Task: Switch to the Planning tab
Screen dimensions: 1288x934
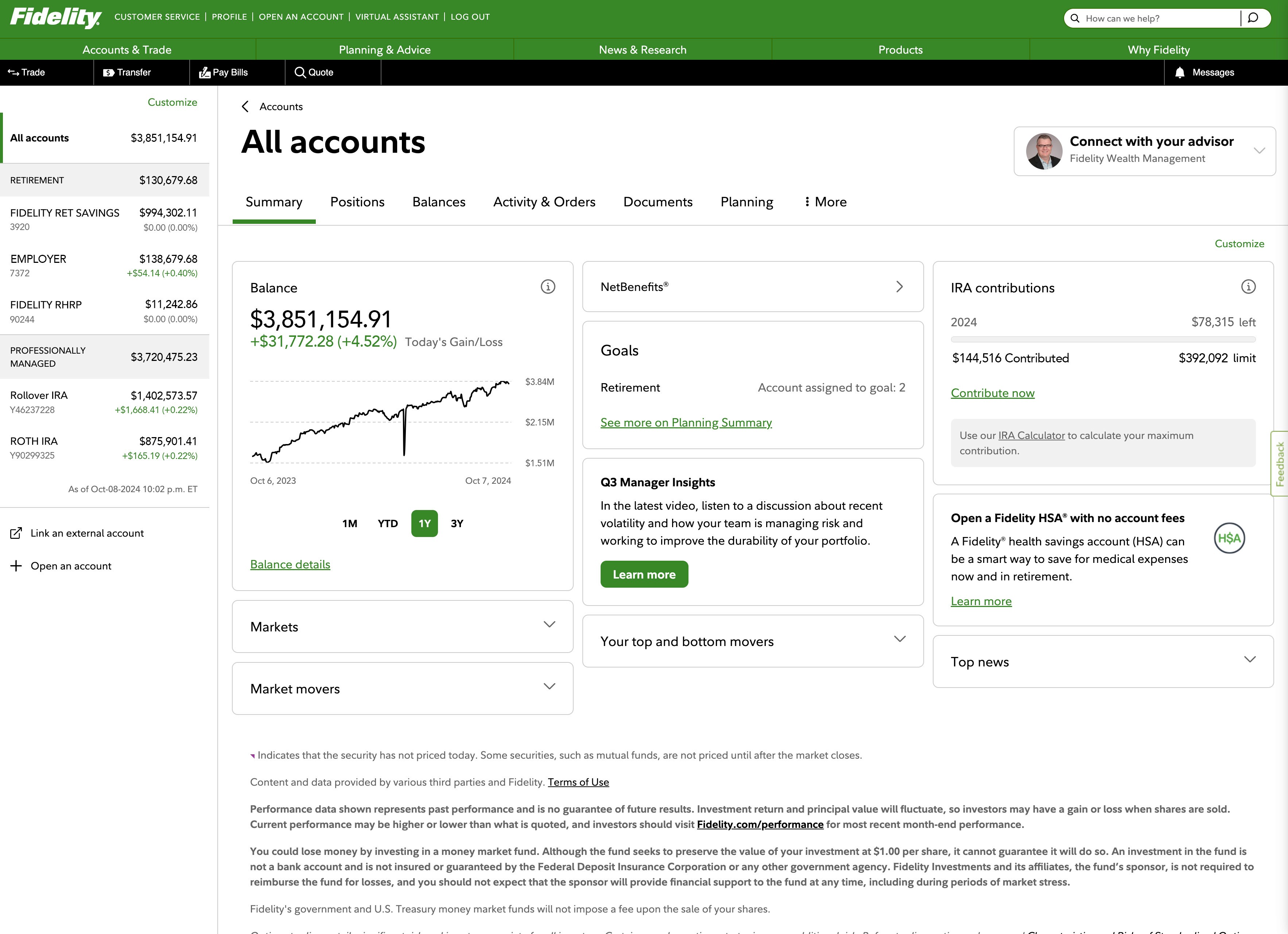Action: [x=747, y=202]
